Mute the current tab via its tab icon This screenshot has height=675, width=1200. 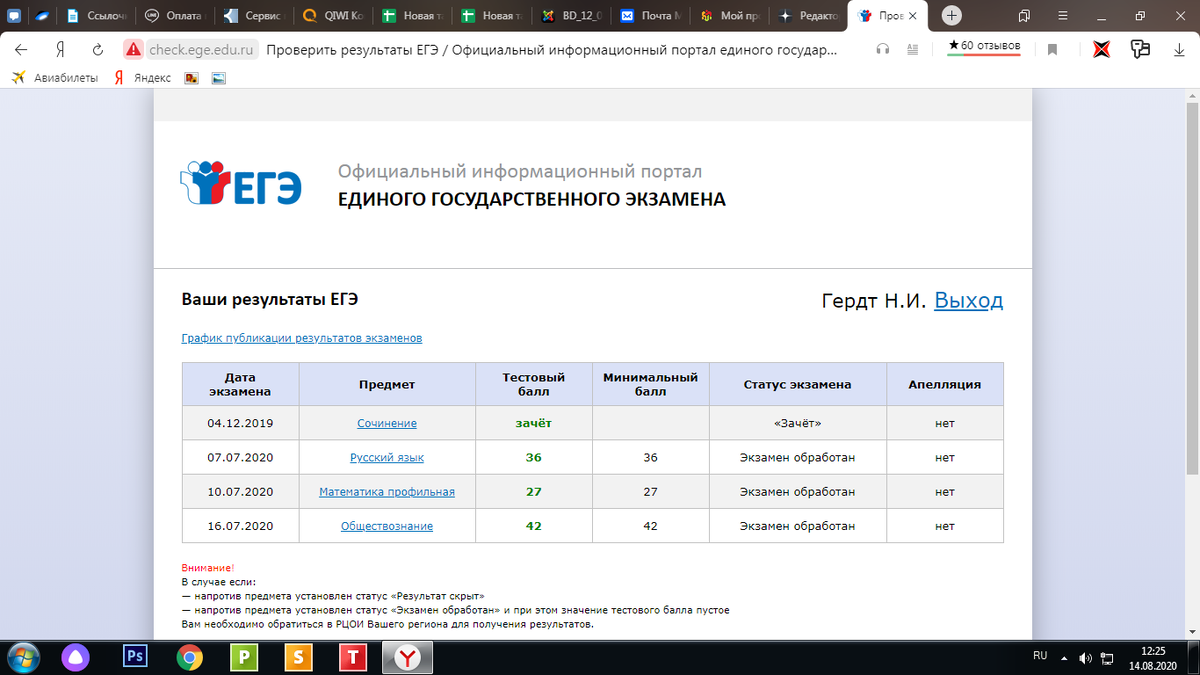(862, 16)
